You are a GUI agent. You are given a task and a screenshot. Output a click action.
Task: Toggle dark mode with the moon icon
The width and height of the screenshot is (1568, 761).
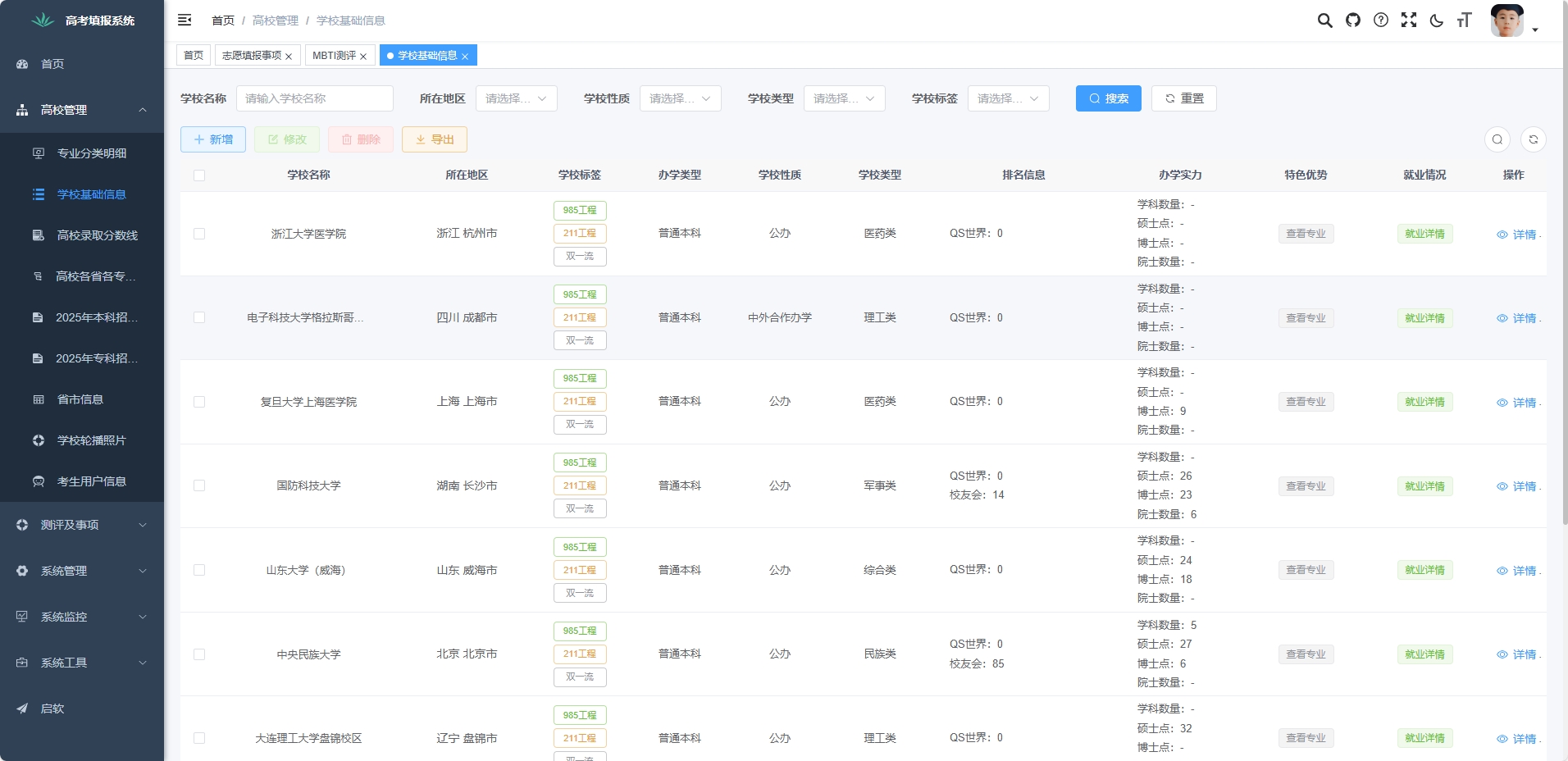[1436, 20]
